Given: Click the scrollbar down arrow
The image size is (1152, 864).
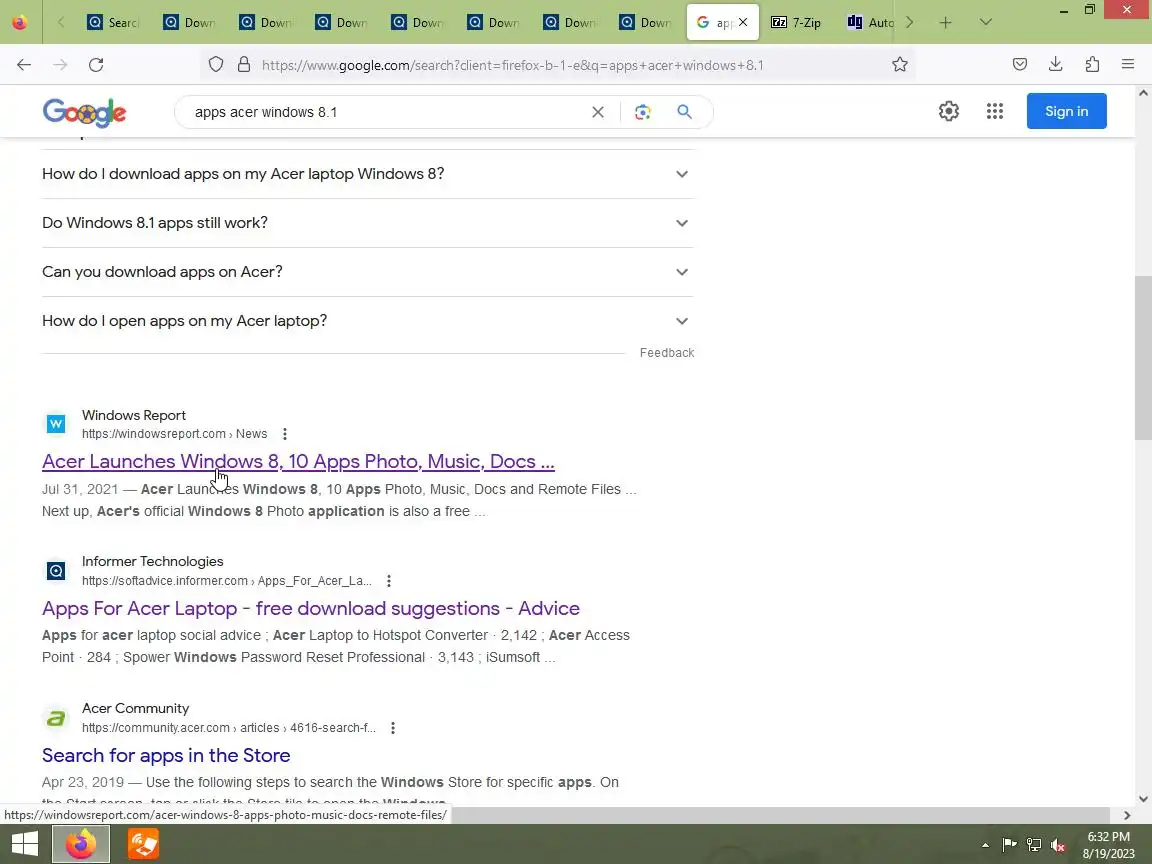Looking at the screenshot, I should click(1142, 799).
